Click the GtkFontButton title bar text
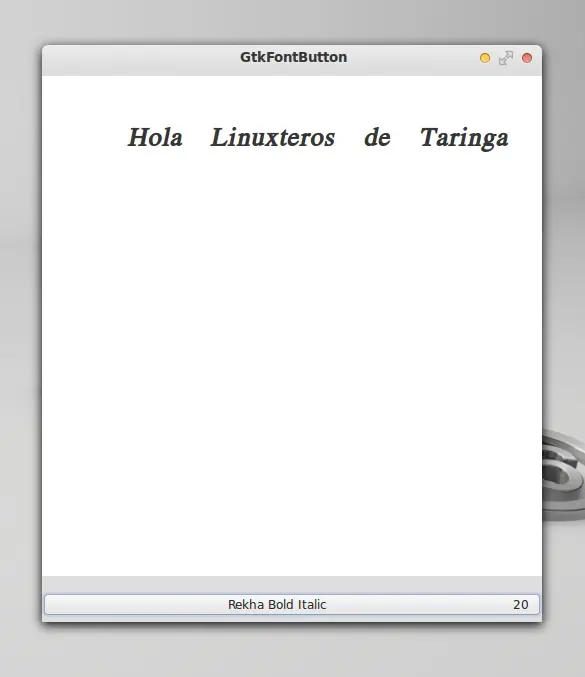This screenshot has width=585, height=677. pos(294,57)
